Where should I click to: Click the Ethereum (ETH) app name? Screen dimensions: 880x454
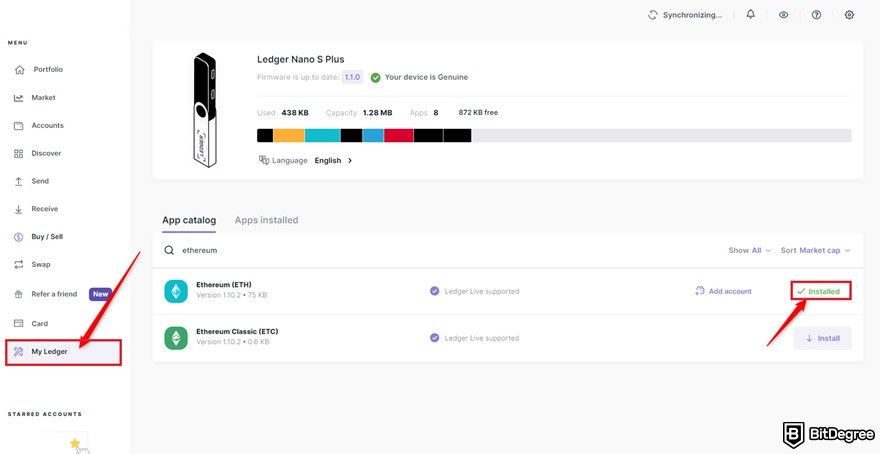(223, 285)
